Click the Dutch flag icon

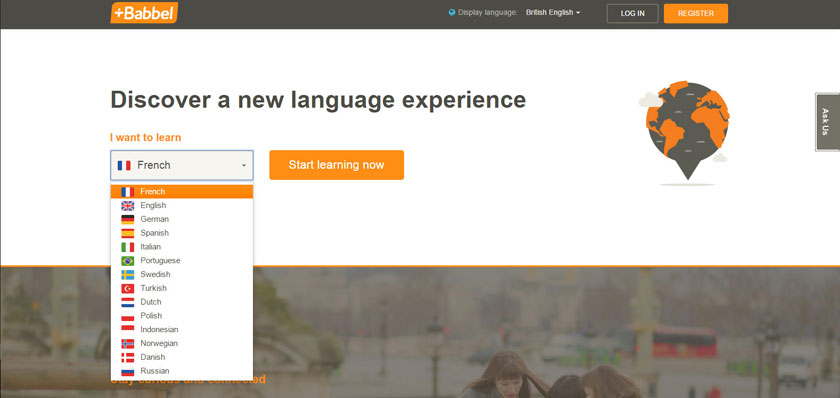(128, 302)
